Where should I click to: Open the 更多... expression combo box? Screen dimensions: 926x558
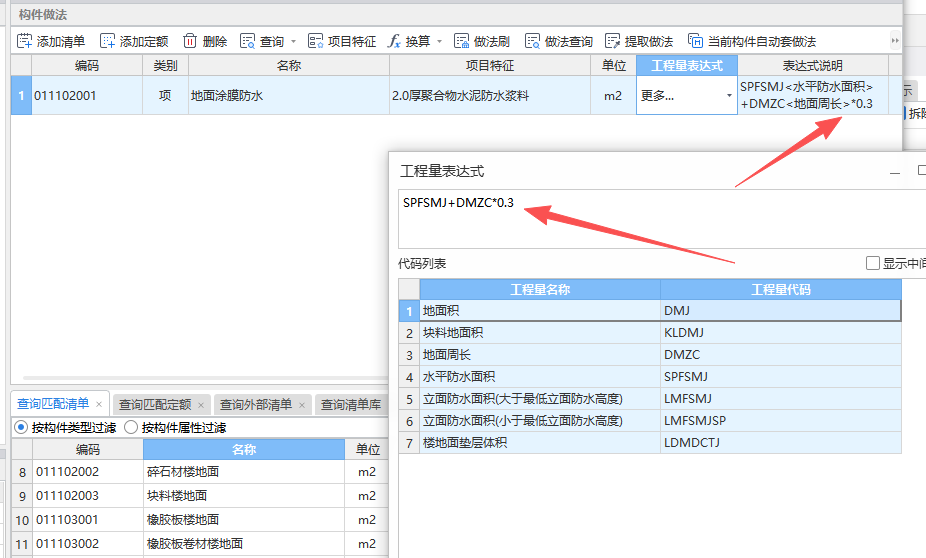point(687,95)
